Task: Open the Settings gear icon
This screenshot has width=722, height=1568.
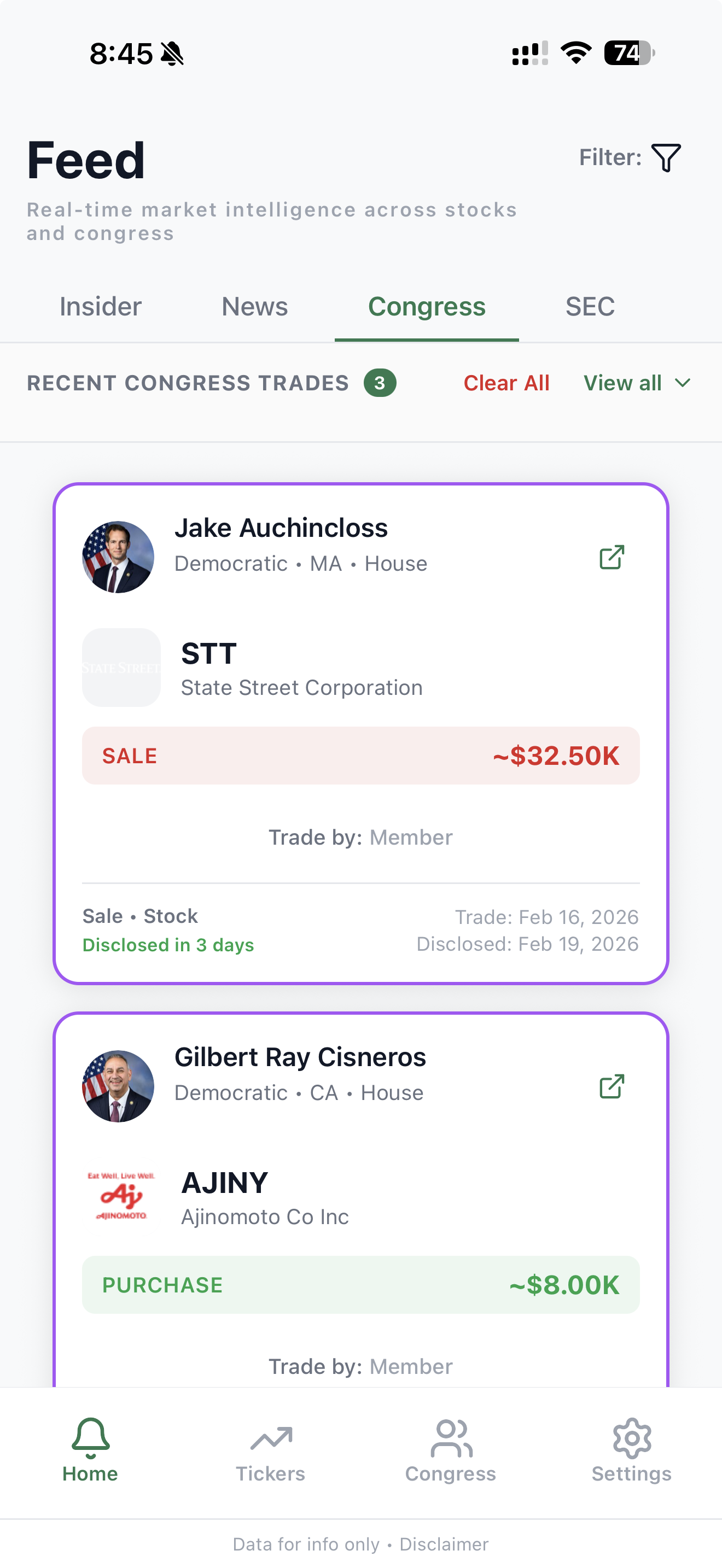Action: 632,1438
